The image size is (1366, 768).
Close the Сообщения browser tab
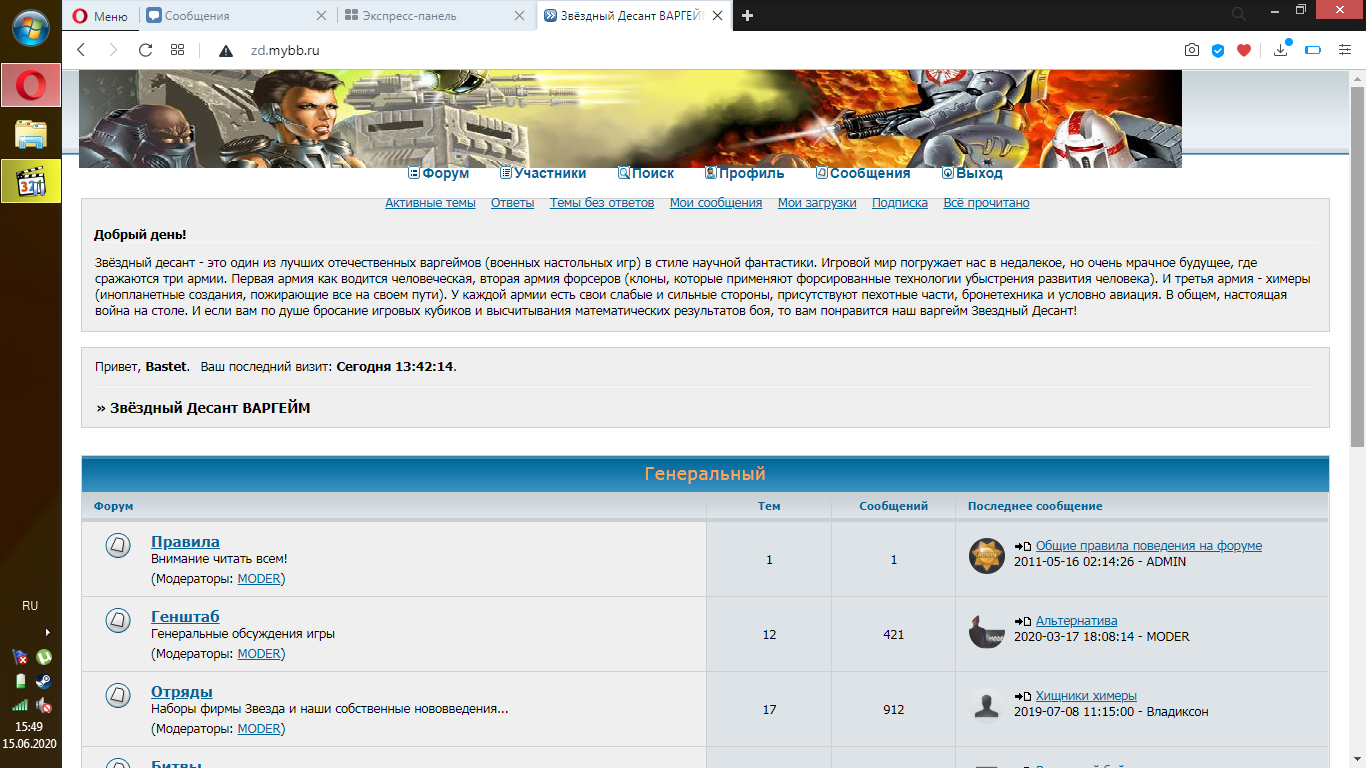click(x=321, y=15)
